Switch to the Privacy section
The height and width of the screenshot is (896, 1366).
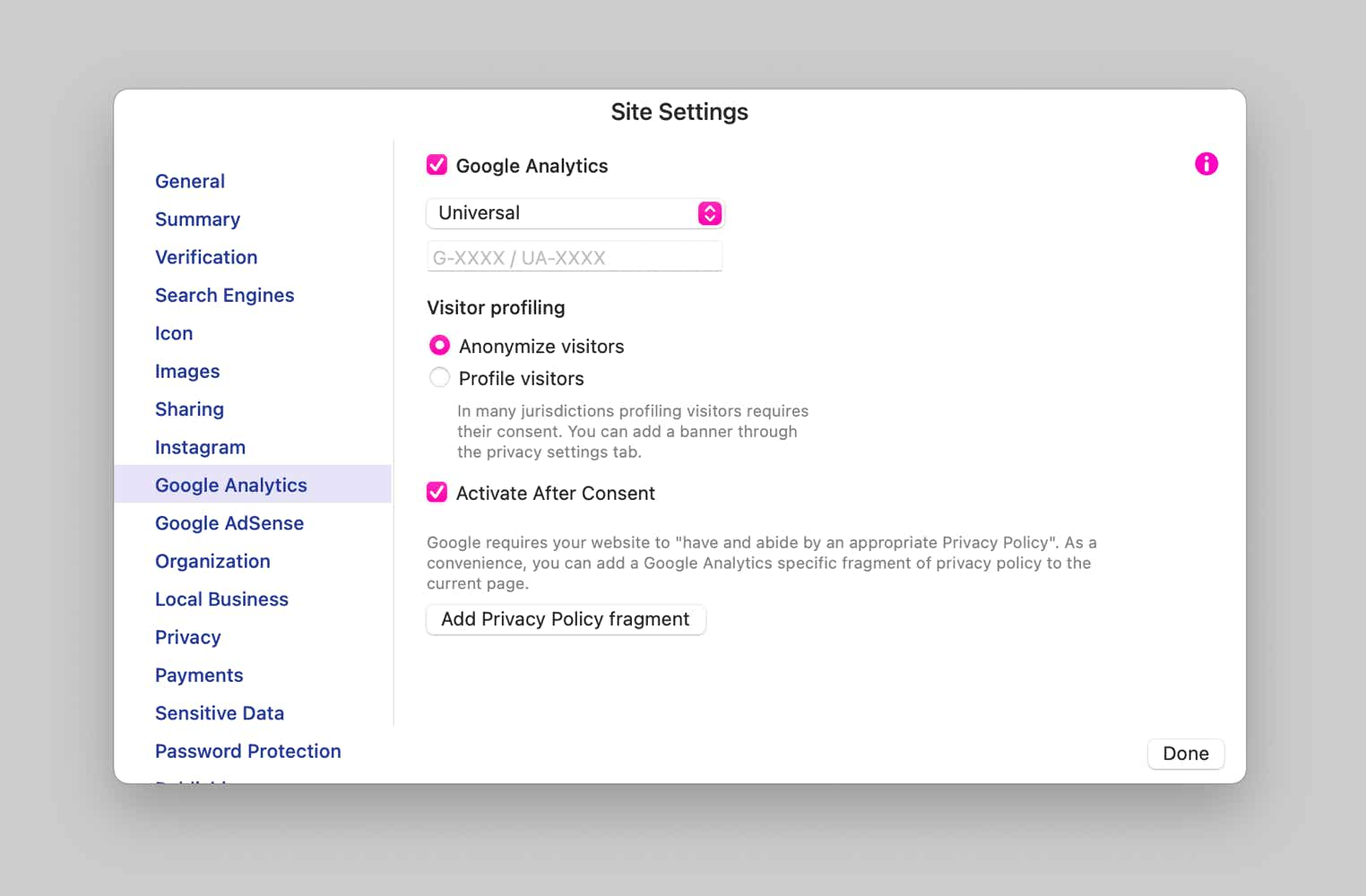(x=187, y=637)
